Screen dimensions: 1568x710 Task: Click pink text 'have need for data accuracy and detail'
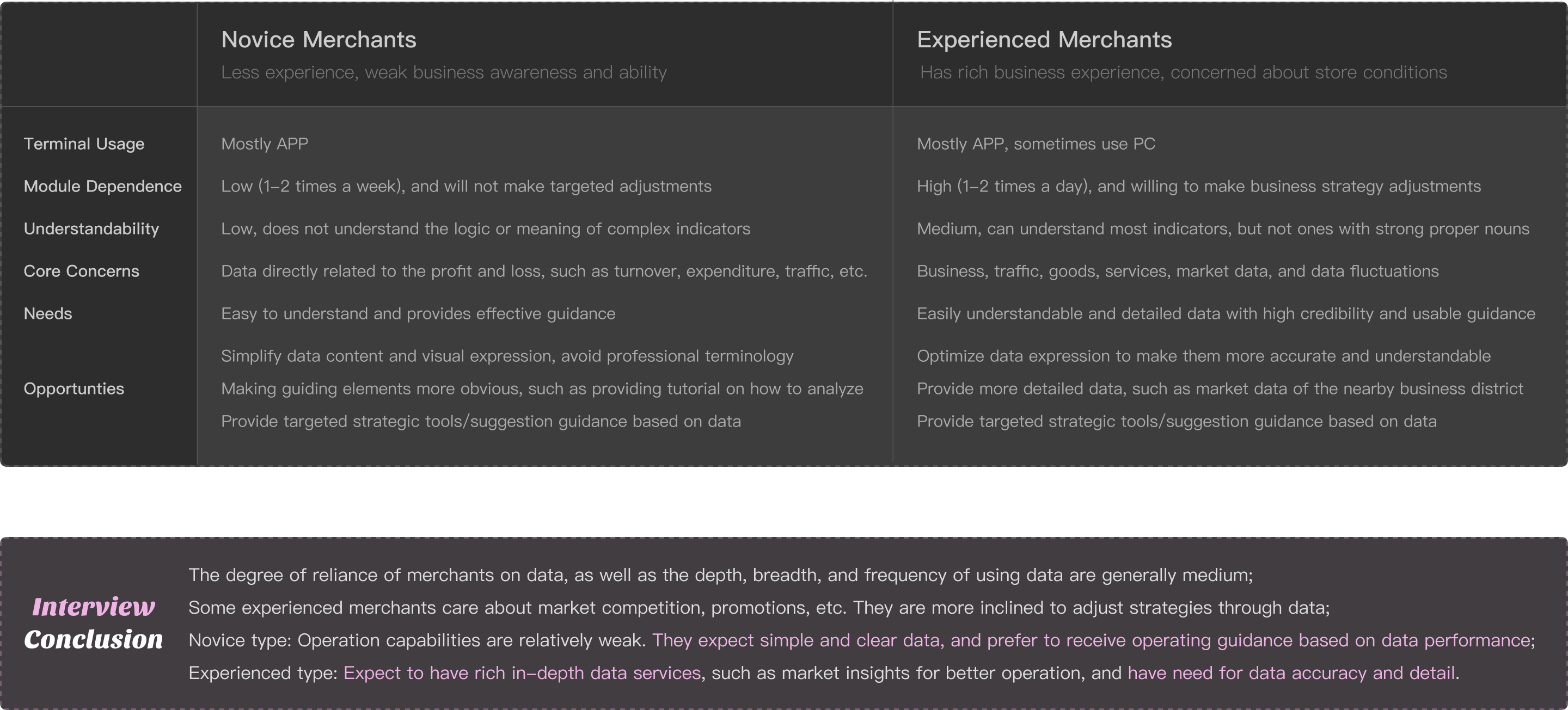tap(1291, 673)
